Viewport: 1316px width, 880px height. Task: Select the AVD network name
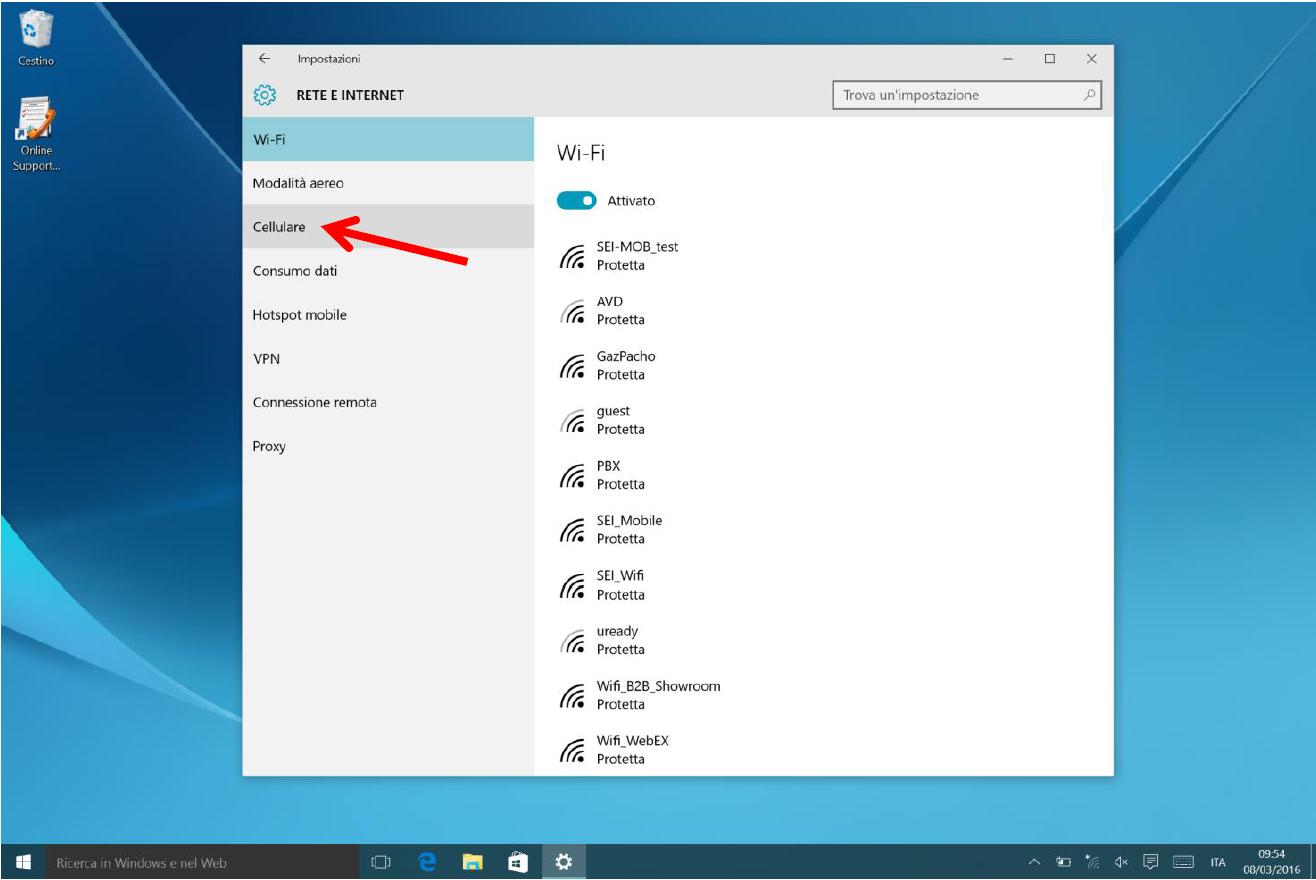610,302
